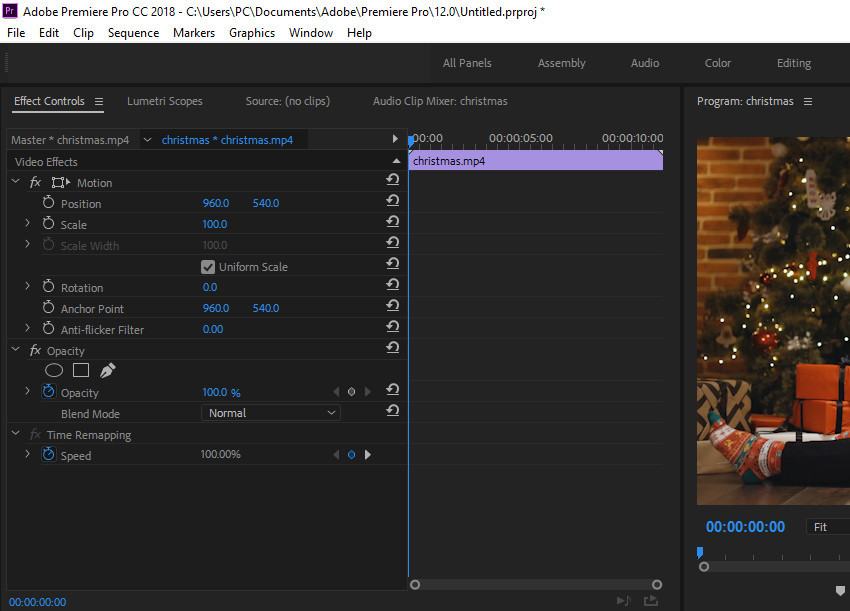This screenshot has height=611, width=850.
Task: Click the Position X value 960.0
Action: 216,203
